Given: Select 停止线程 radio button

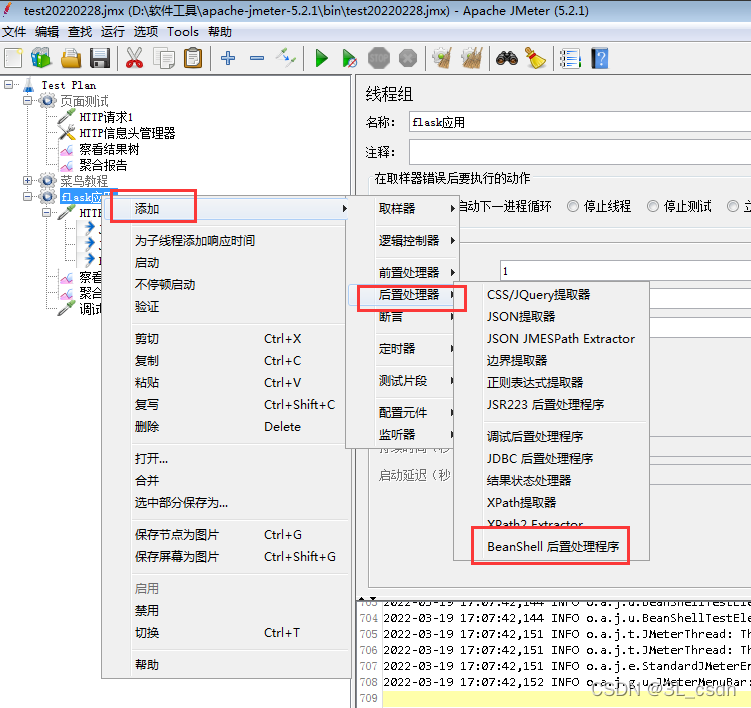Looking at the screenshot, I should click(x=573, y=206).
